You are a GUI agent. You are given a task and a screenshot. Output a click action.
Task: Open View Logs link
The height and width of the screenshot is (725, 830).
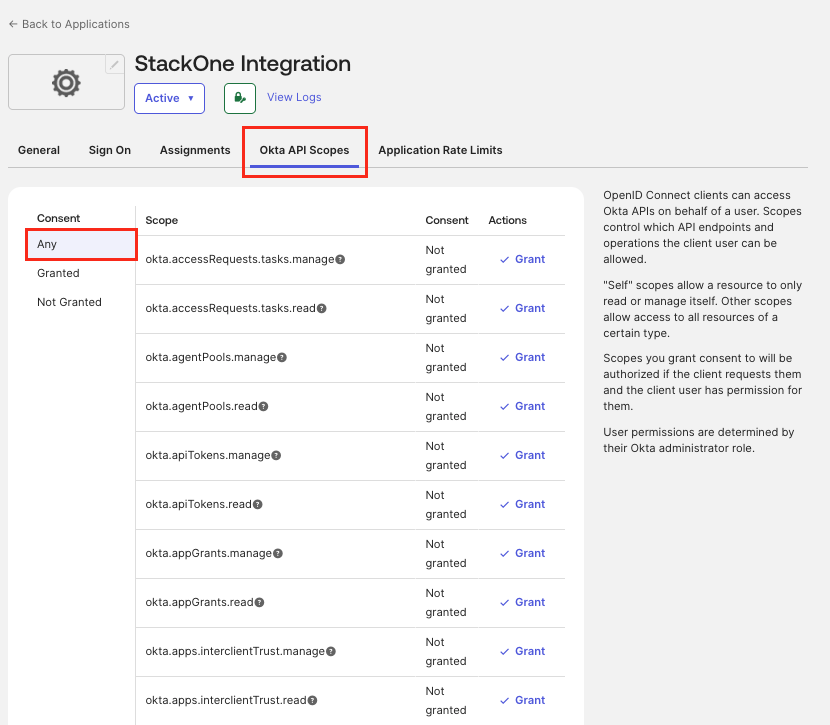[294, 97]
